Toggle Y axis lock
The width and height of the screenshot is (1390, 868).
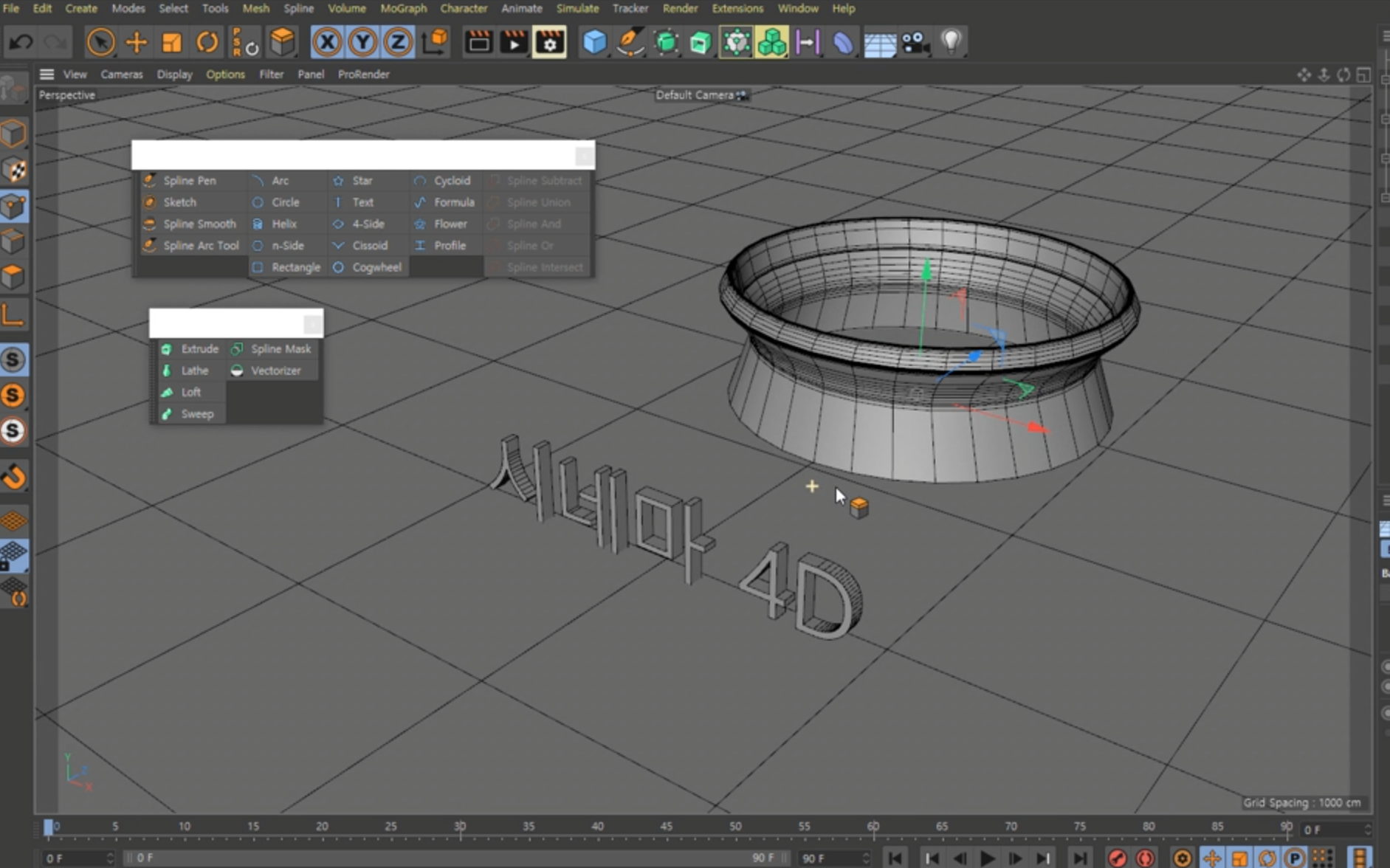362,42
